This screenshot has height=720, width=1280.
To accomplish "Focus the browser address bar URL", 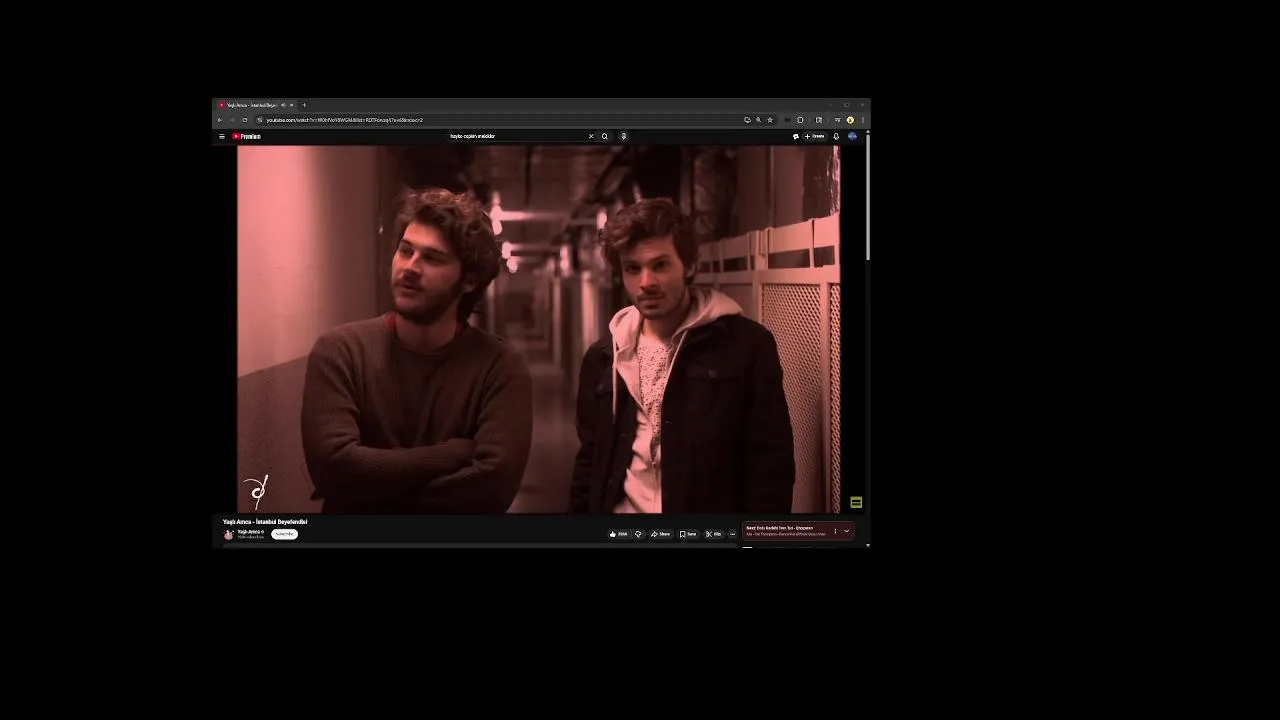I will (x=344, y=120).
